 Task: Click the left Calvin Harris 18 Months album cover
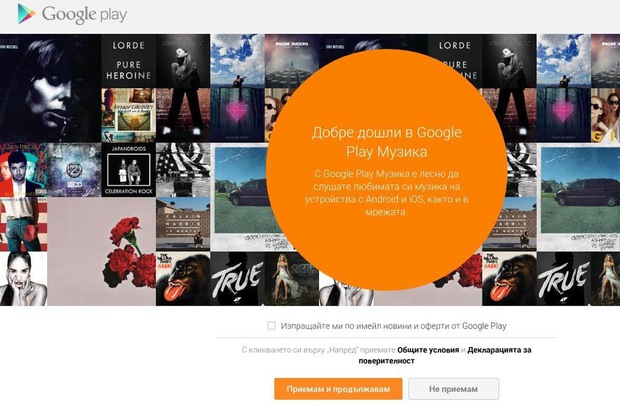183,224
